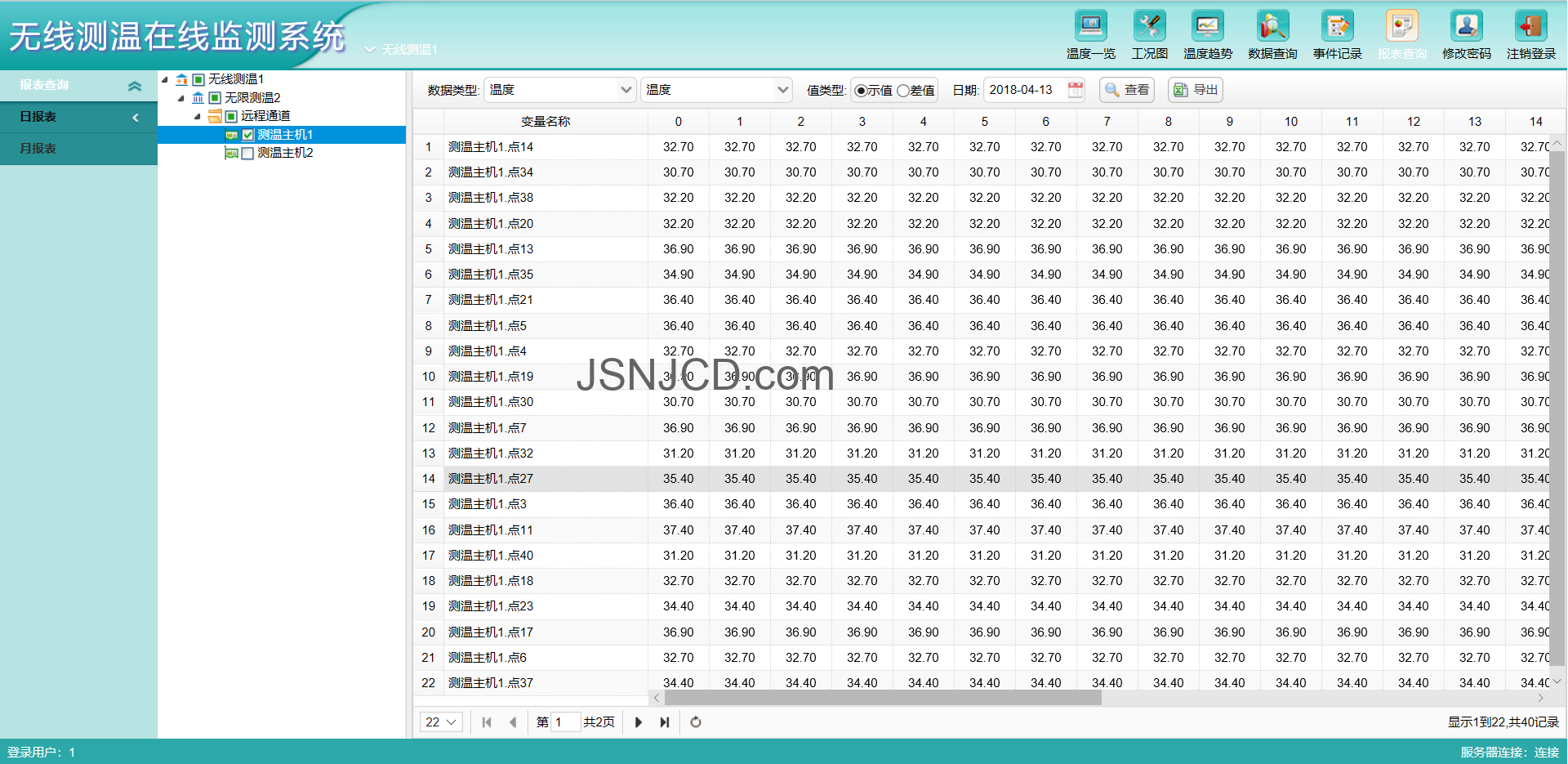
Task: Click the 查看 view button
Action: (1127, 90)
